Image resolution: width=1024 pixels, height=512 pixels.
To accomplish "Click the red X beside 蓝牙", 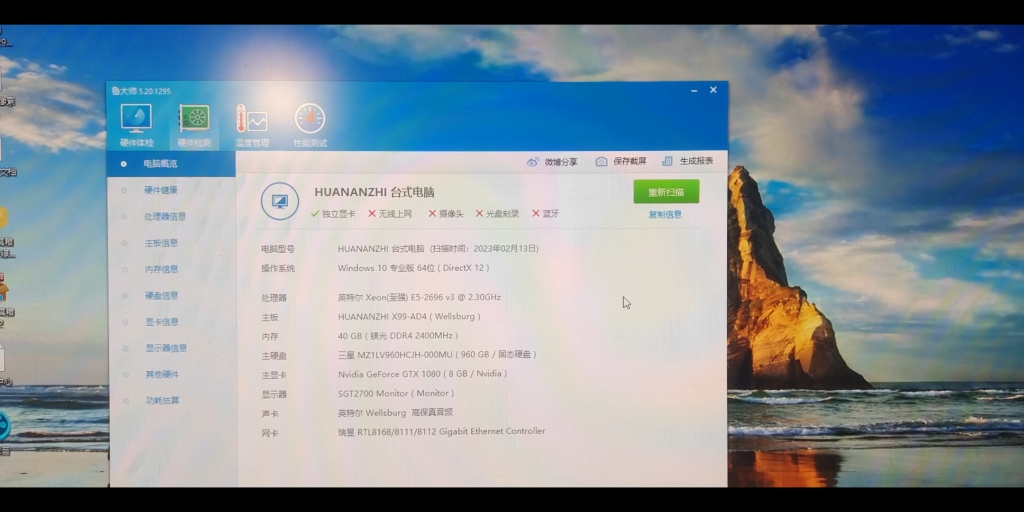I will (x=536, y=214).
